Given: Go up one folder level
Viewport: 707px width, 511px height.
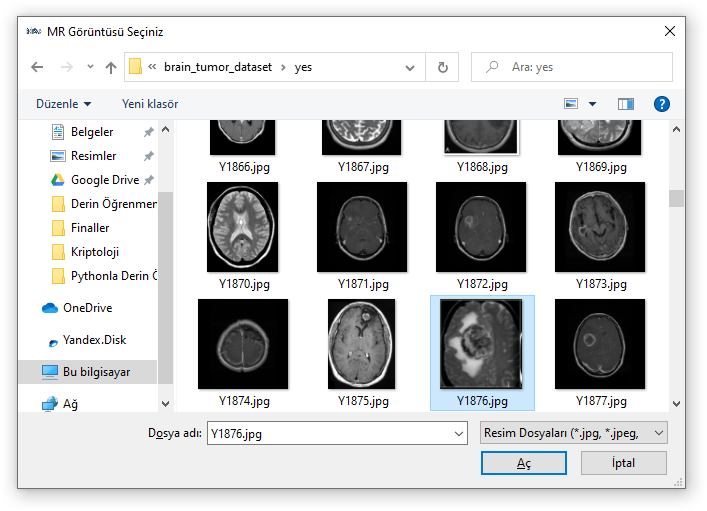Looking at the screenshot, I should tap(111, 67).
